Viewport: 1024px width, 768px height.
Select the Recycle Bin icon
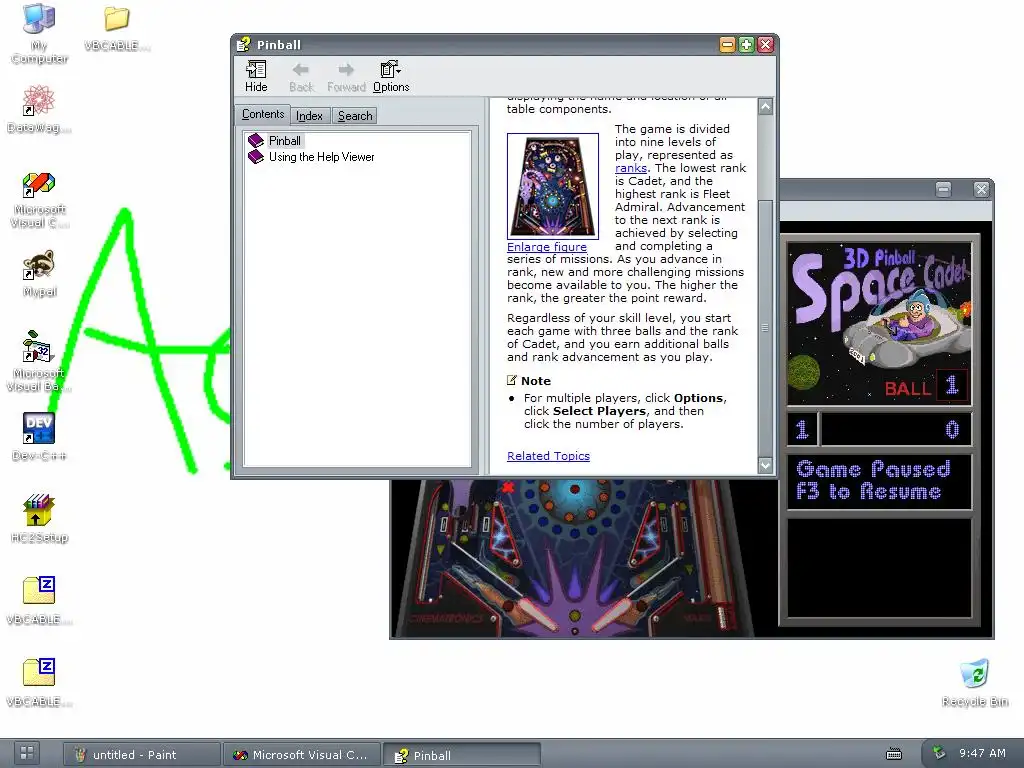pyautogui.click(x=975, y=683)
